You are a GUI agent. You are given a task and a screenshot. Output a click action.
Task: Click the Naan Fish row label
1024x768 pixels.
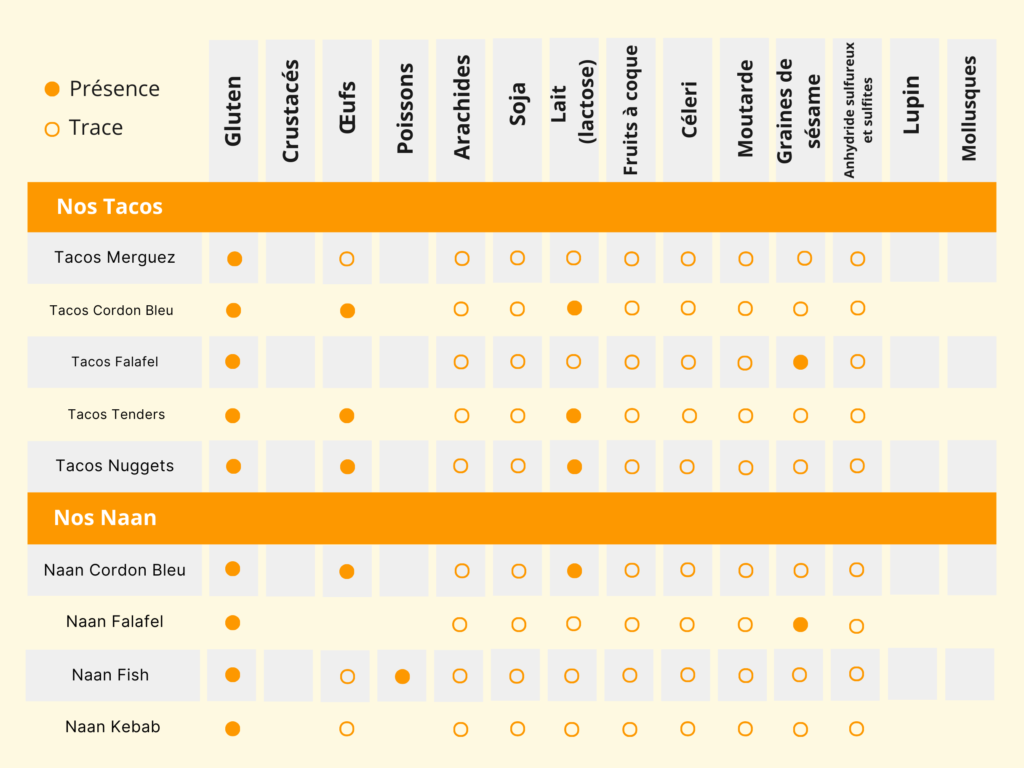(112, 675)
